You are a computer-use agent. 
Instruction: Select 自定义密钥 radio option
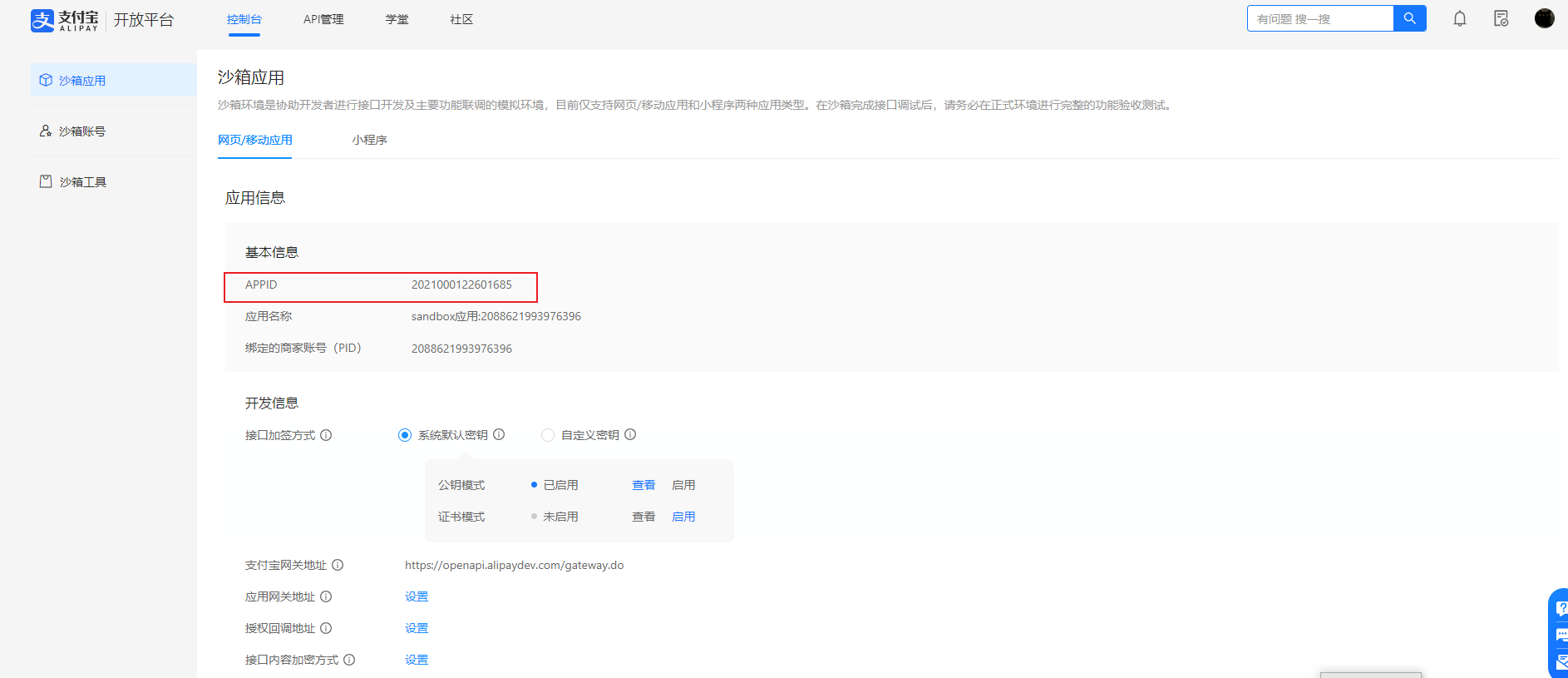click(548, 435)
